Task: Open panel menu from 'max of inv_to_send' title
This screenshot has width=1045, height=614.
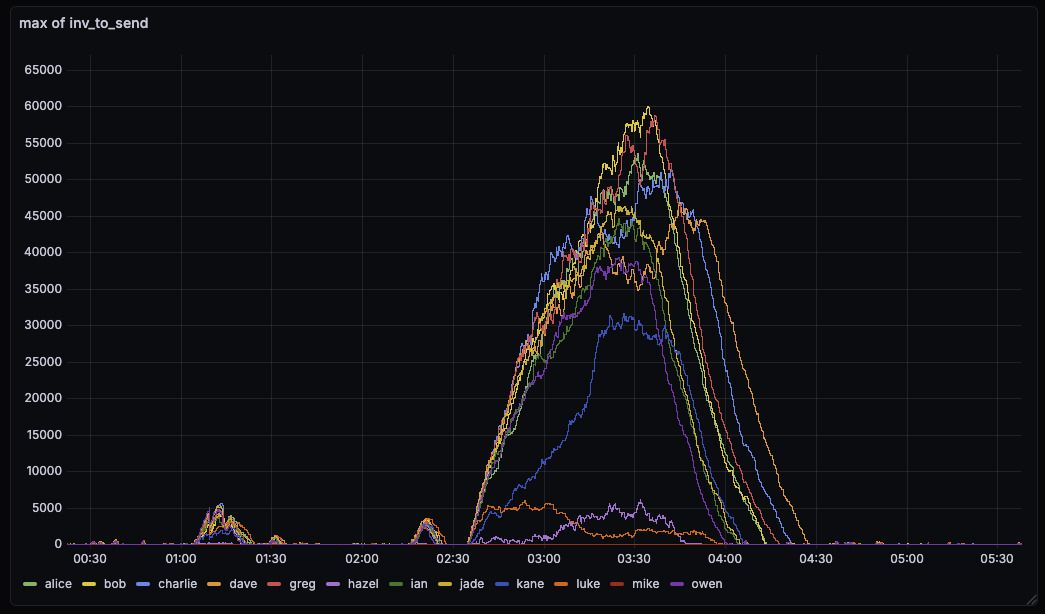Action: click(x=84, y=23)
